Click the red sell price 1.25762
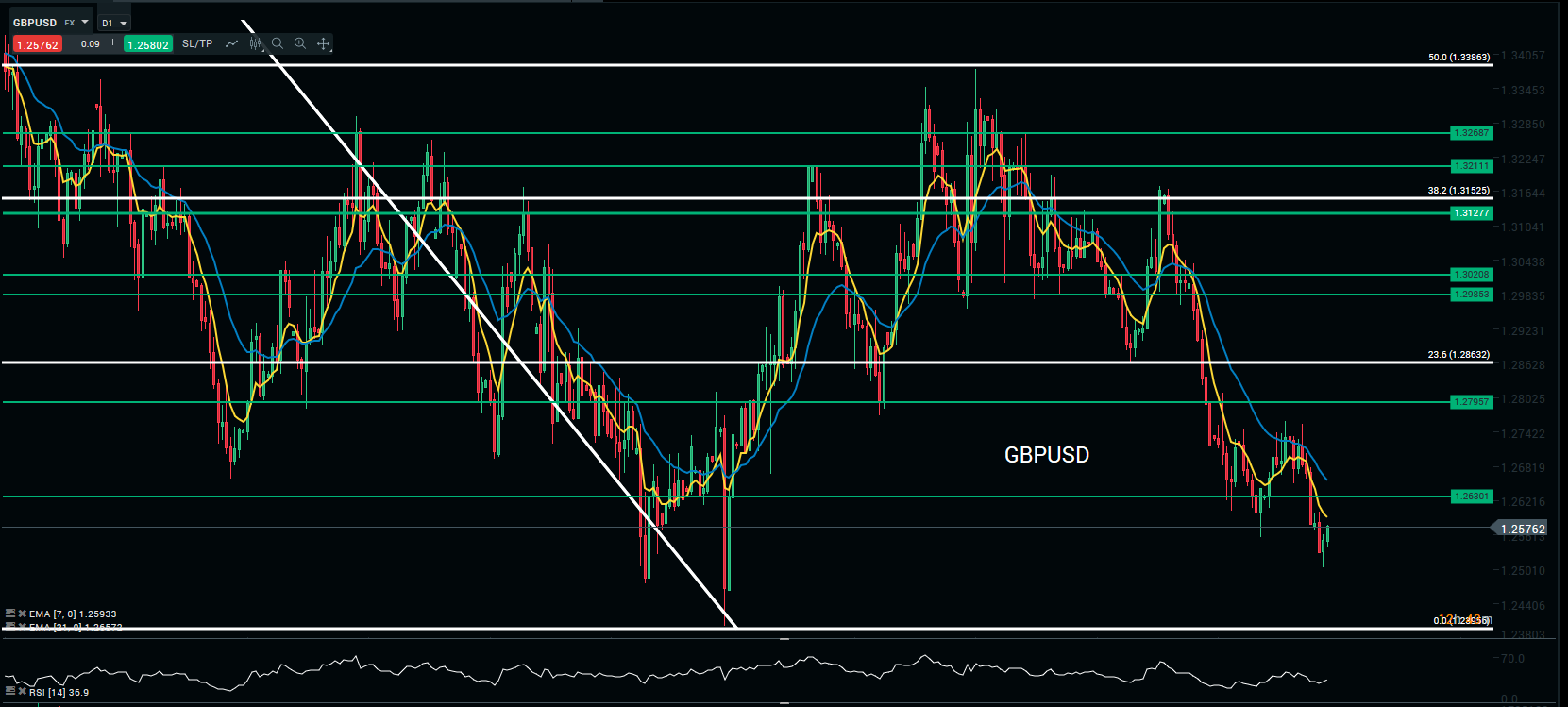Image resolution: width=1568 pixels, height=707 pixels. [38, 44]
